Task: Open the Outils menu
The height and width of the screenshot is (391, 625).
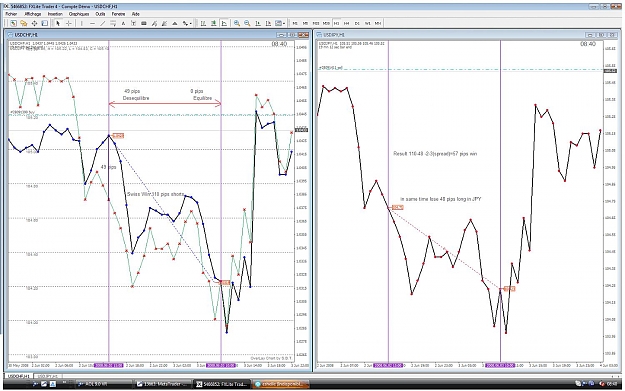Action: tap(100, 14)
